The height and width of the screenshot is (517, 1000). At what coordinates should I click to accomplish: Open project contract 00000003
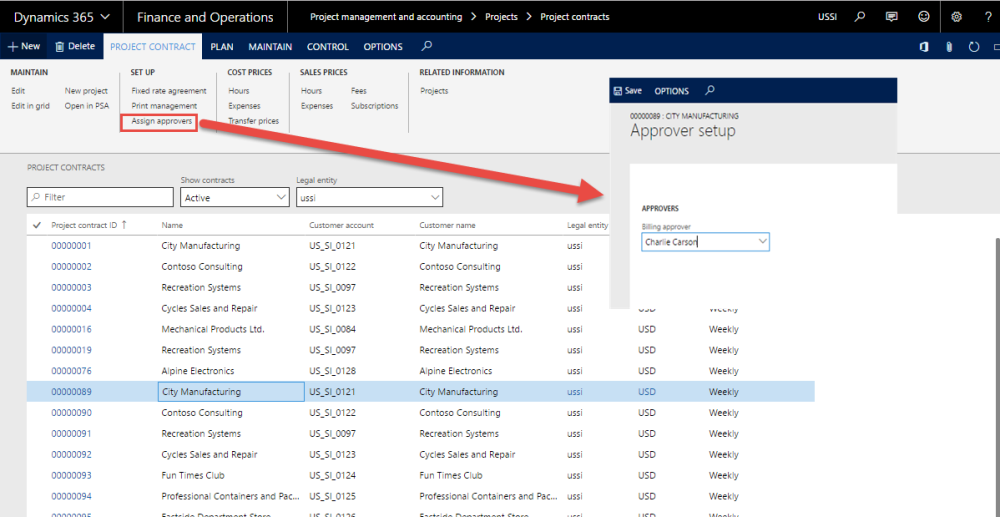click(x=71, y=288)
